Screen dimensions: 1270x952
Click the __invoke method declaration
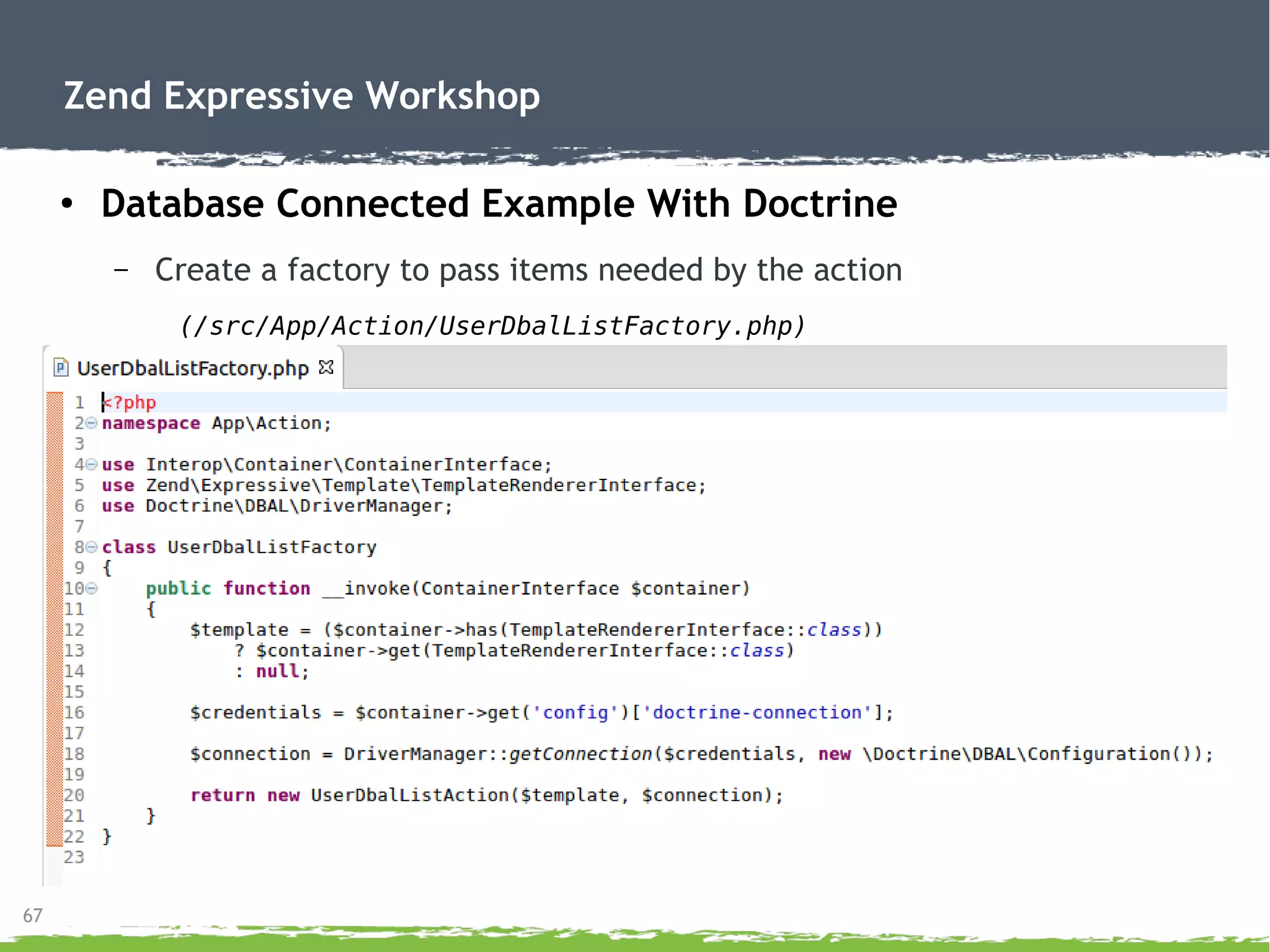448,589
